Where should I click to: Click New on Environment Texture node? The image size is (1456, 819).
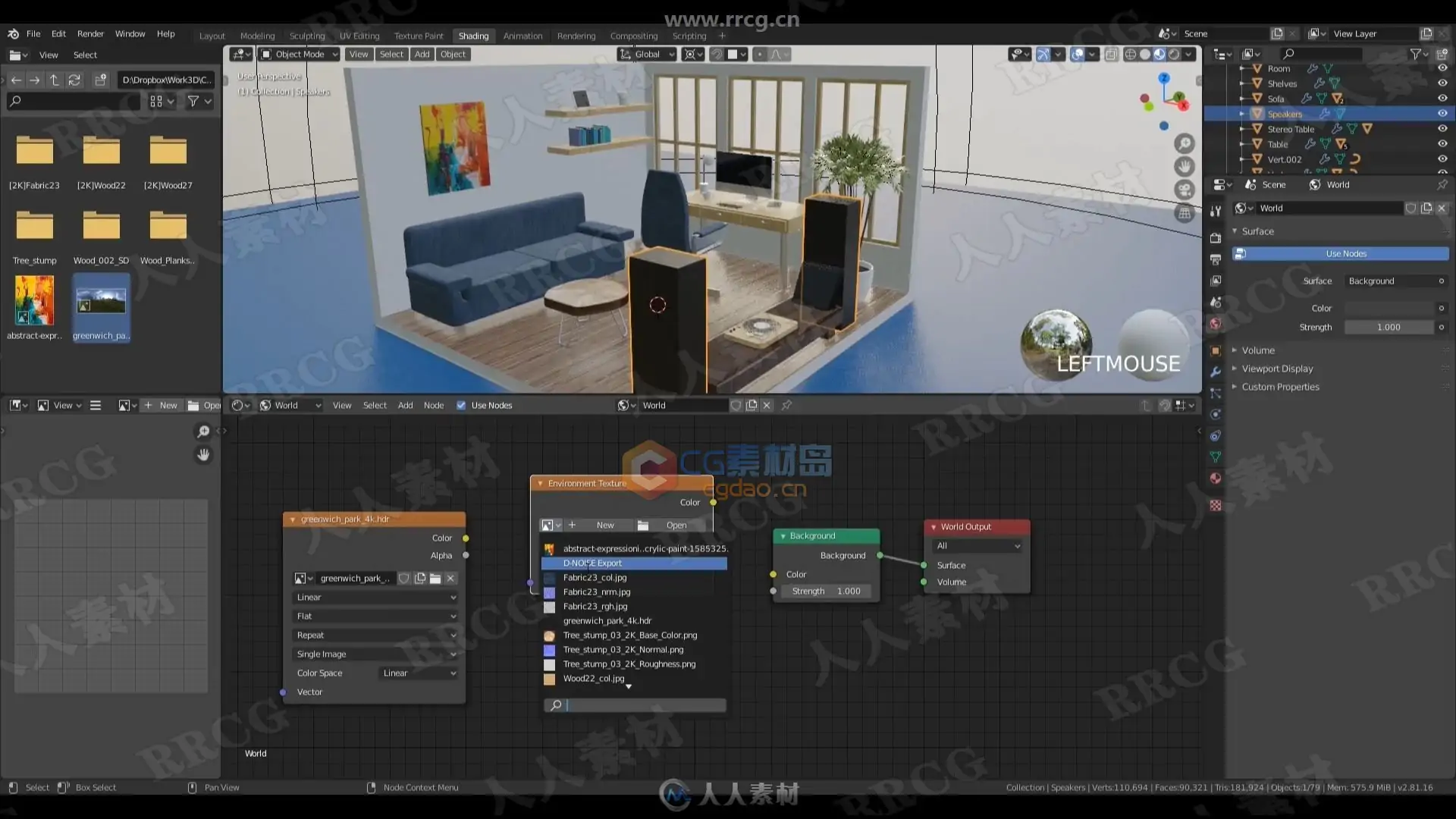(x=598, y=526)
